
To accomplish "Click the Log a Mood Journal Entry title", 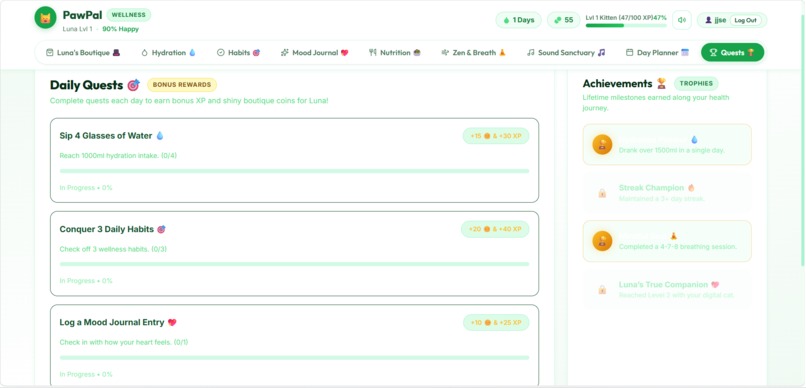I will tap(112, 322).
